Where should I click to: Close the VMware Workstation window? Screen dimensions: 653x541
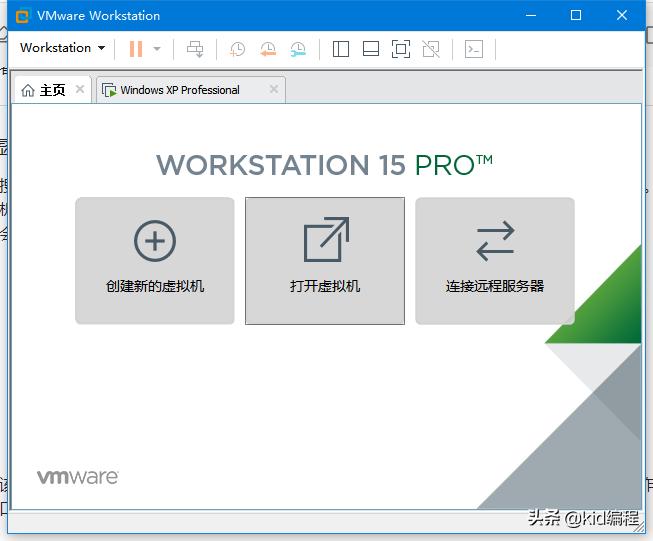click(x=622, y=15)
